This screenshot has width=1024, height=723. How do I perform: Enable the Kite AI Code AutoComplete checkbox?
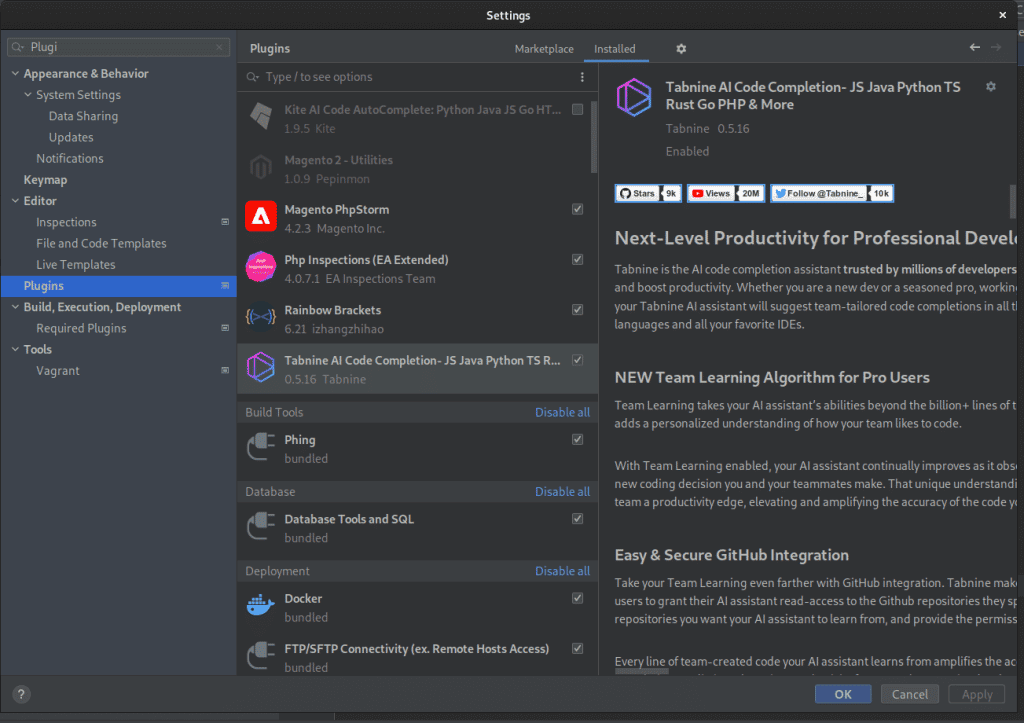tap(577, 109)
